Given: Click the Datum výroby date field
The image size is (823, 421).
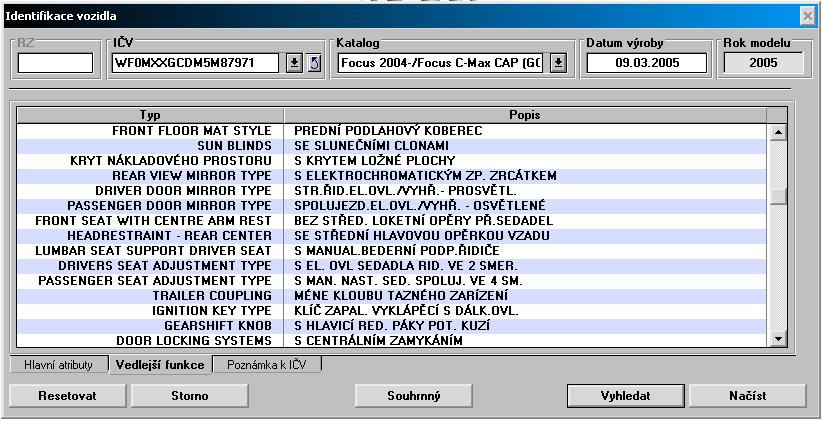Looking at the screenshot, I should pos(646,63).
